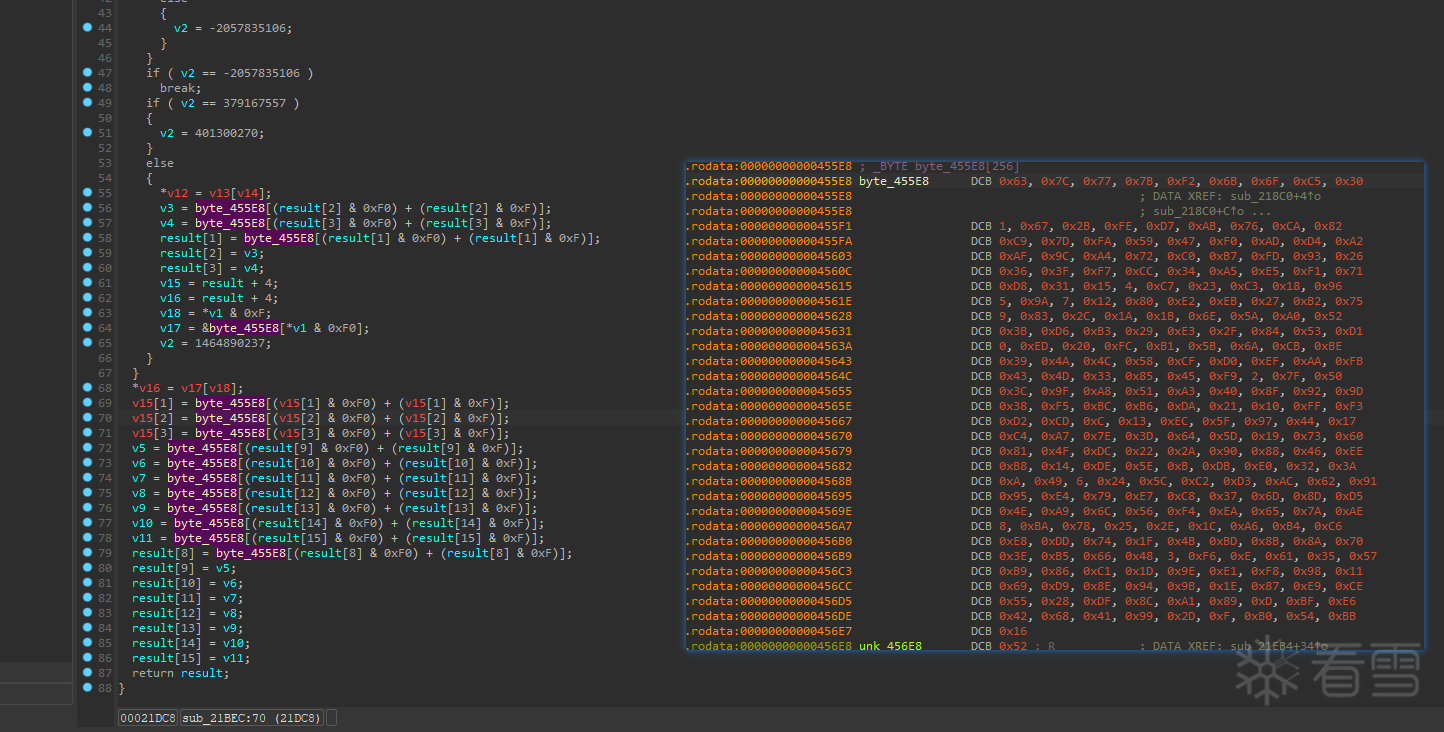Viewport: 1444px width, 732px height.
Task: Toggle breakpoint dot on line 44
Action: 88,27
